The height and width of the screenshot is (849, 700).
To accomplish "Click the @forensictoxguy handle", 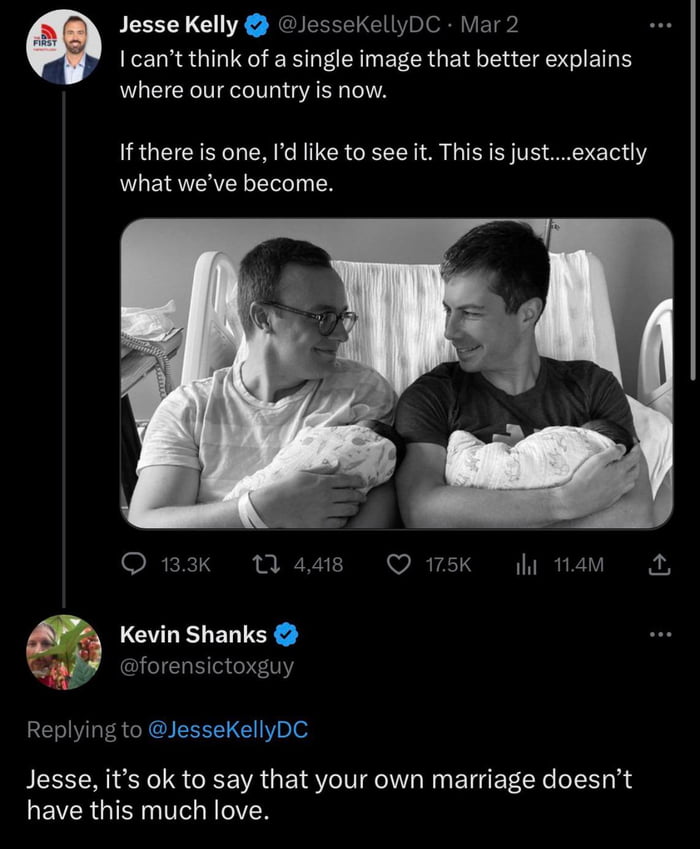I will point(207,666).
